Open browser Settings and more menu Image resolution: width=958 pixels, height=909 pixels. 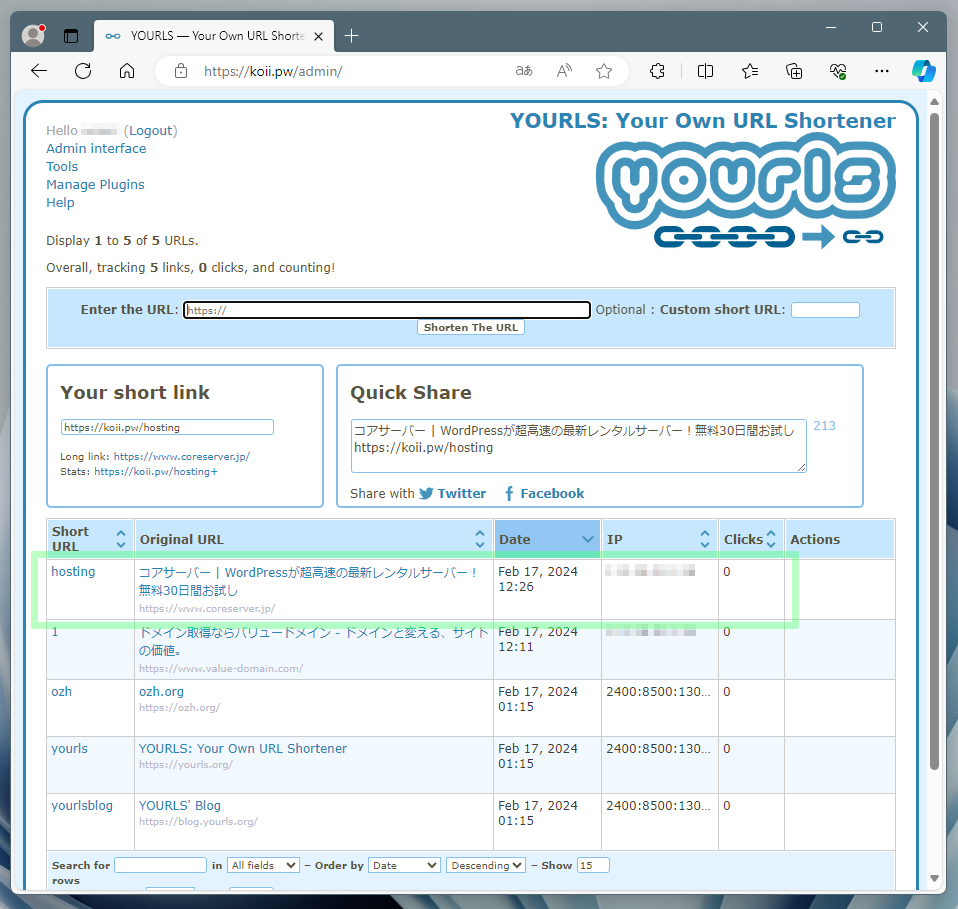882,71
